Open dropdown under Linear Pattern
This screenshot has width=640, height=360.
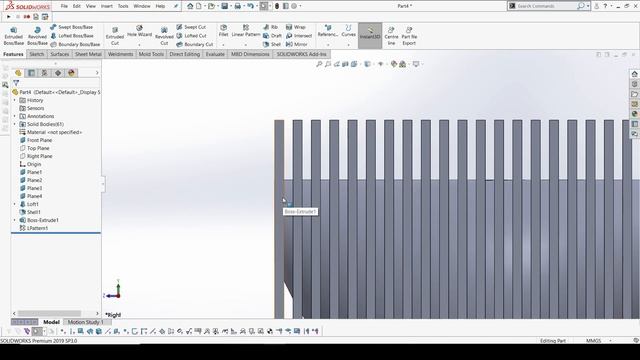[246, 44]
